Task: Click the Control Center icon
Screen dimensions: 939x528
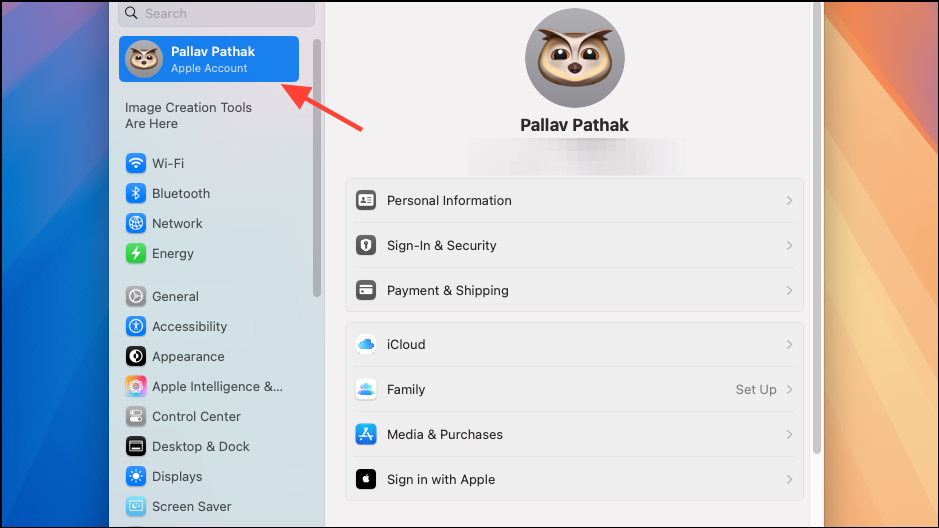Action: click(x=136, y=416)
